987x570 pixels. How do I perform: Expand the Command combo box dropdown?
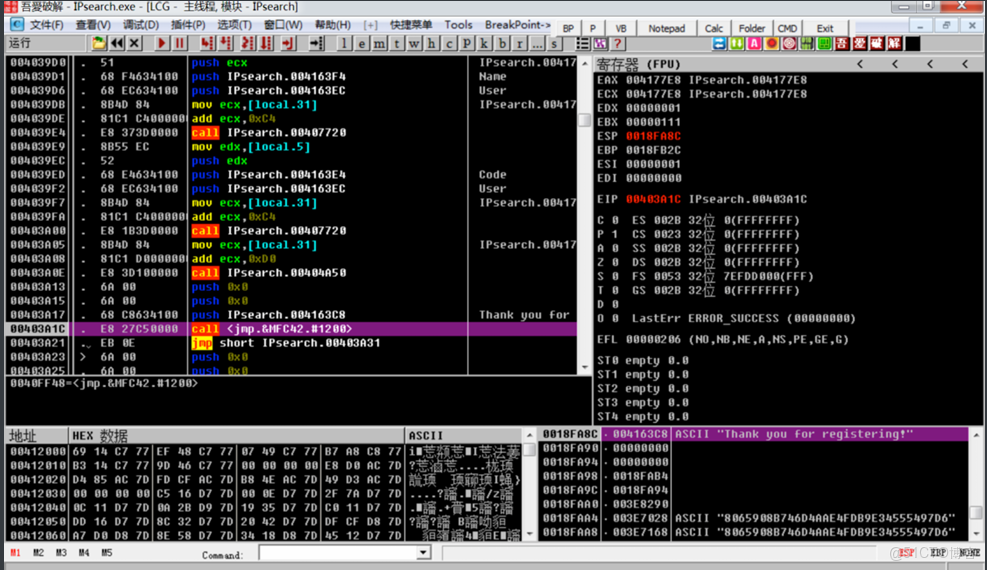point(424,553)
